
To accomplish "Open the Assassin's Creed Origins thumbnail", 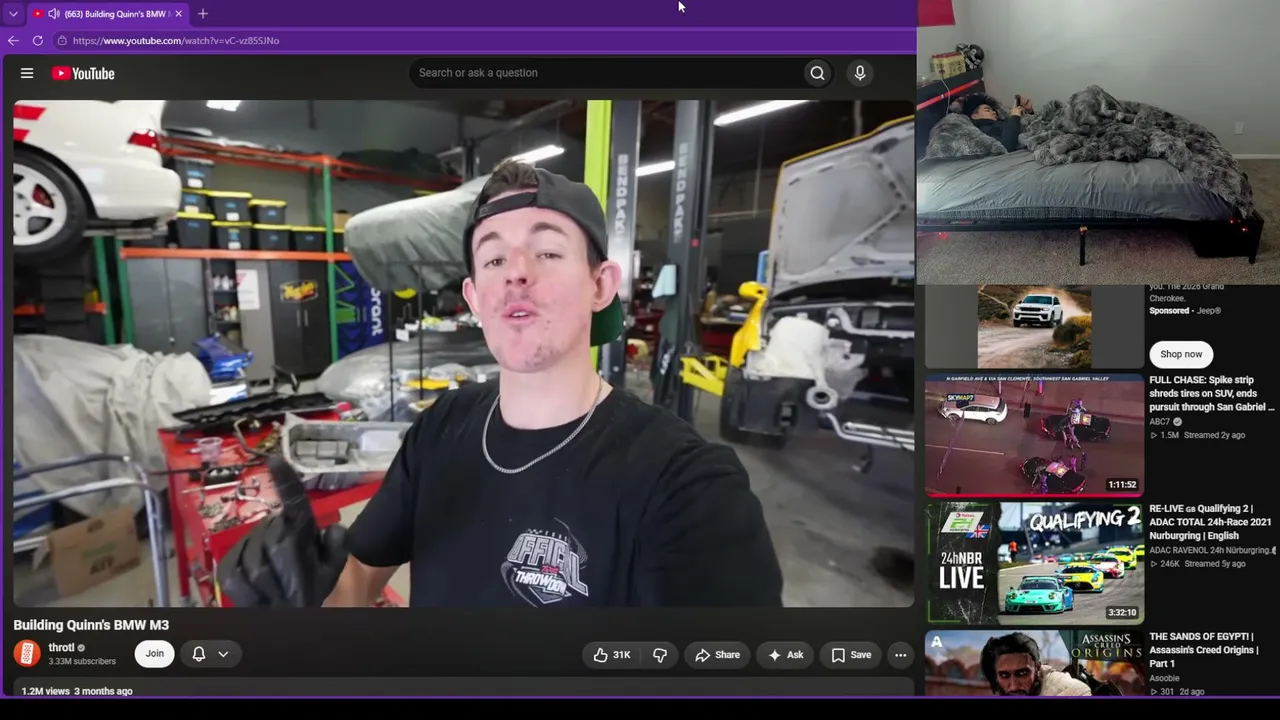I will (x=1034, y=664).
